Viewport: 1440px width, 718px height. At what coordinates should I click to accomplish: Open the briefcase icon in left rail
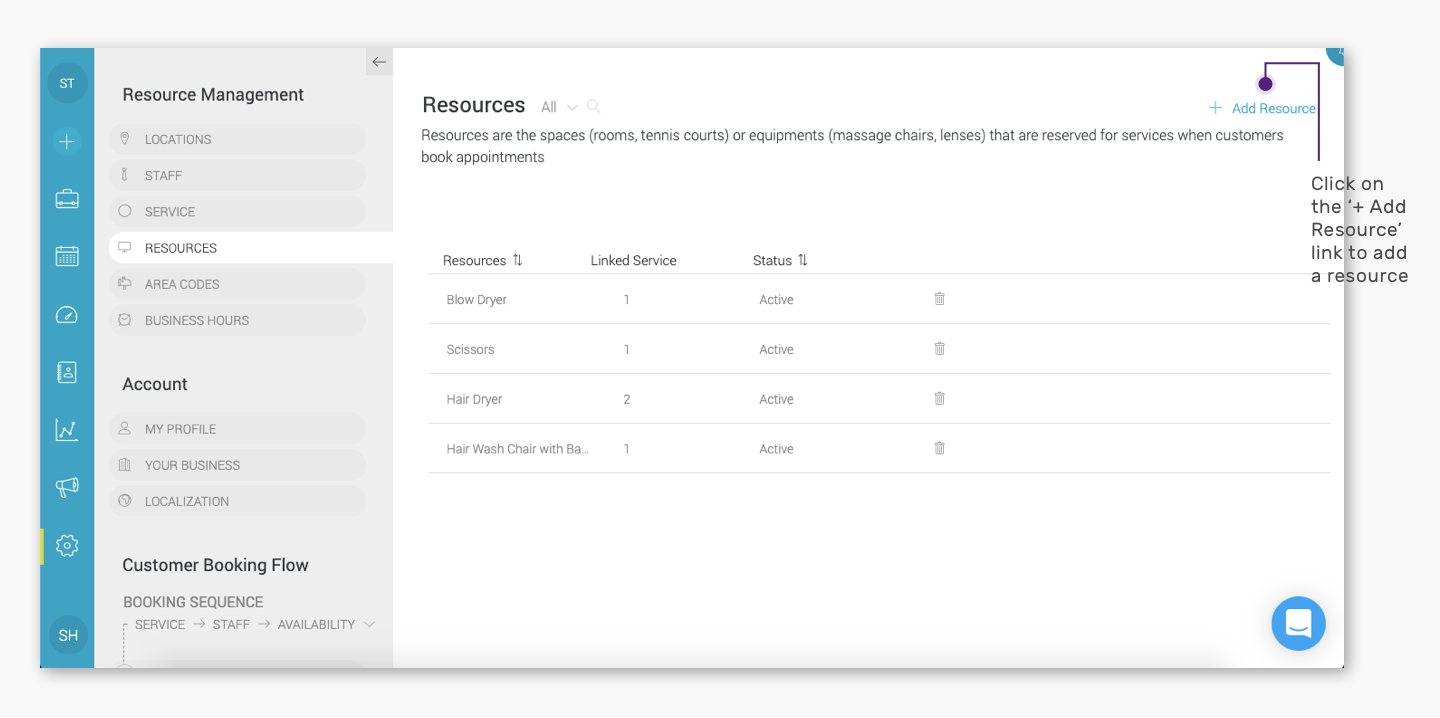click(67, 198)
